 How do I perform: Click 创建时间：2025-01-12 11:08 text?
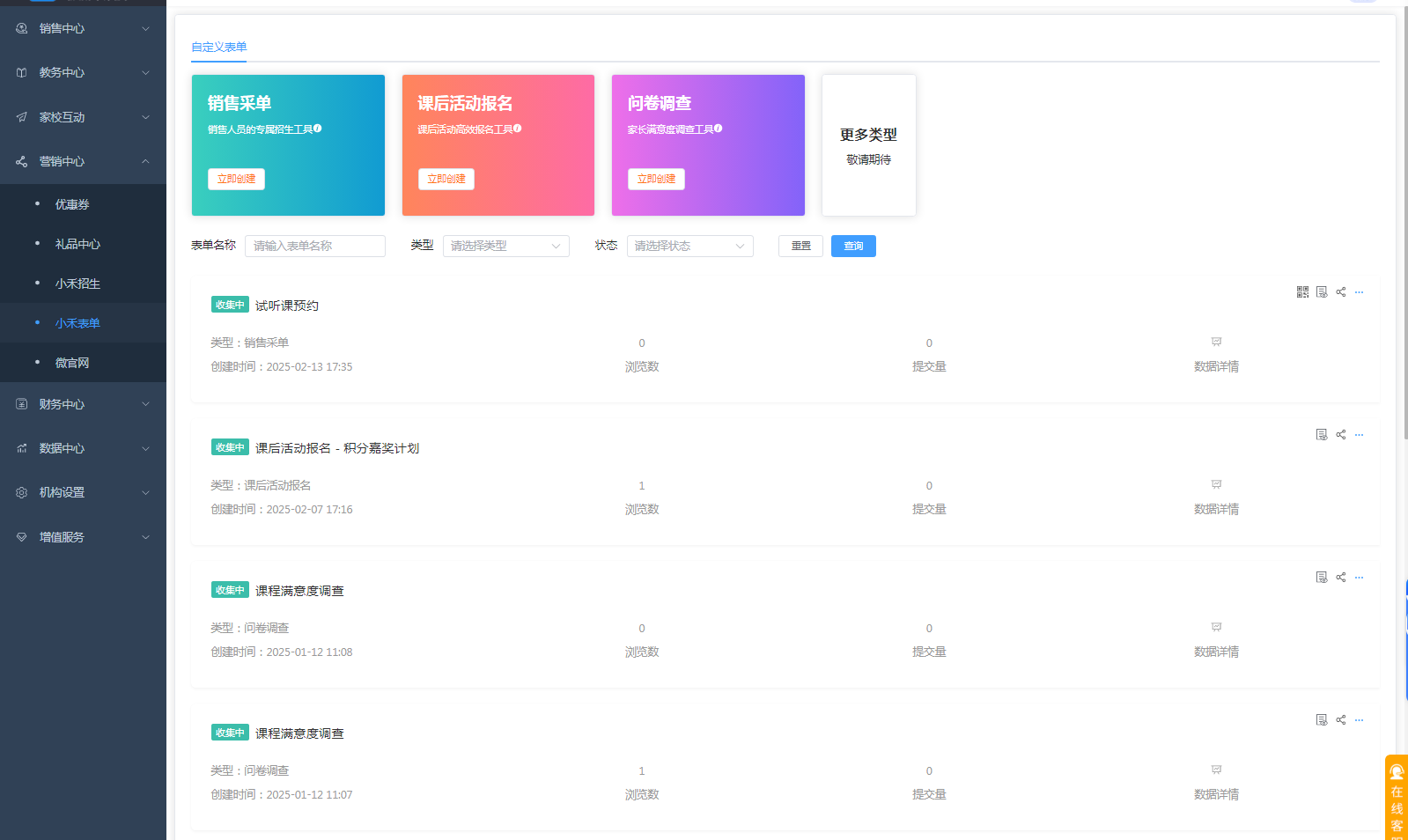[x=282, y=652]
